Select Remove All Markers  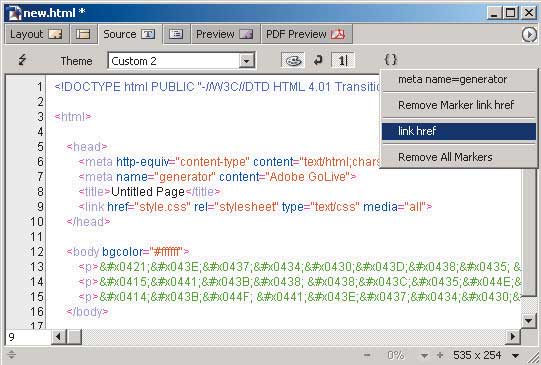459,157
